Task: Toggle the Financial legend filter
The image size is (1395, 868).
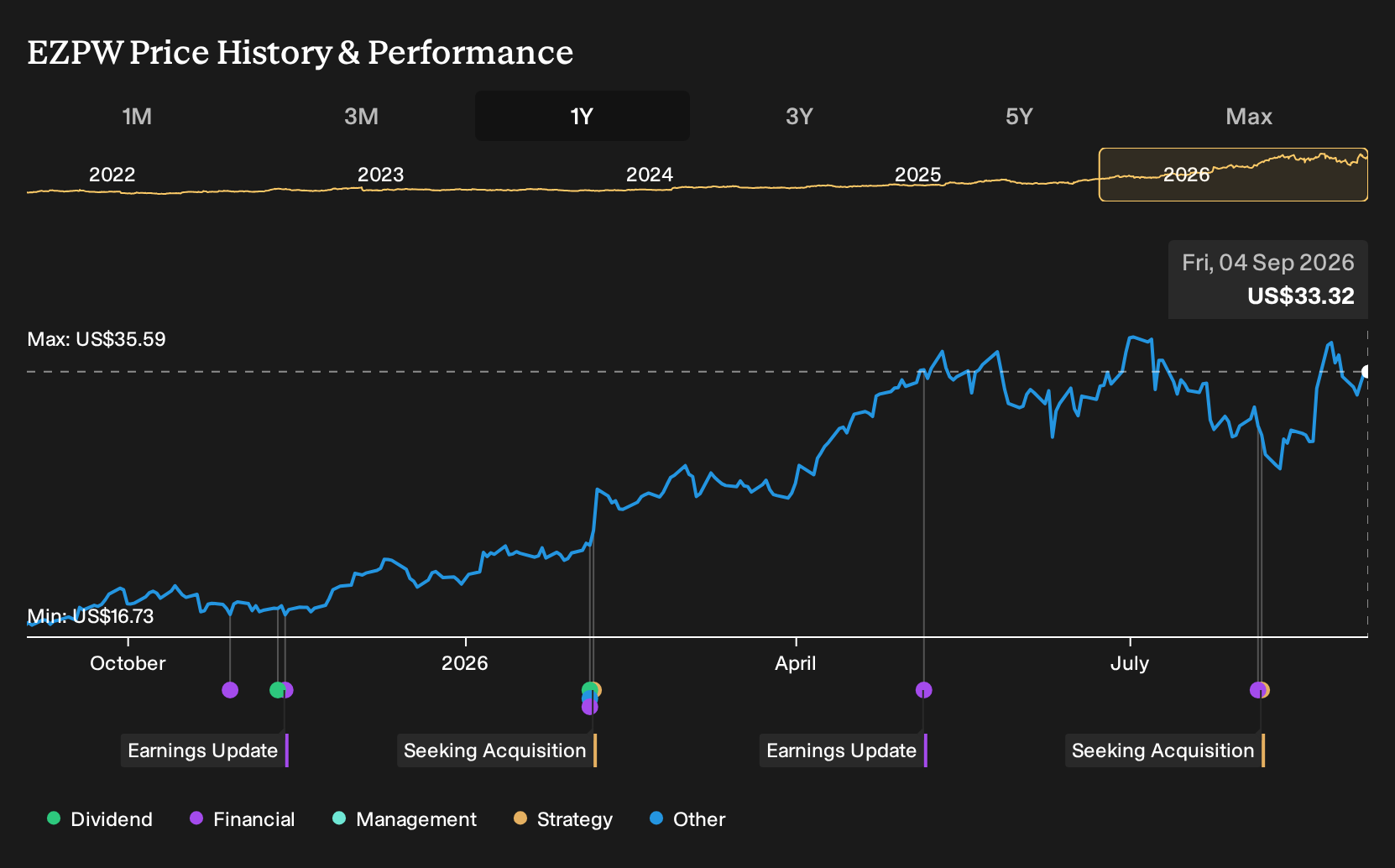Action: [242, 819]
